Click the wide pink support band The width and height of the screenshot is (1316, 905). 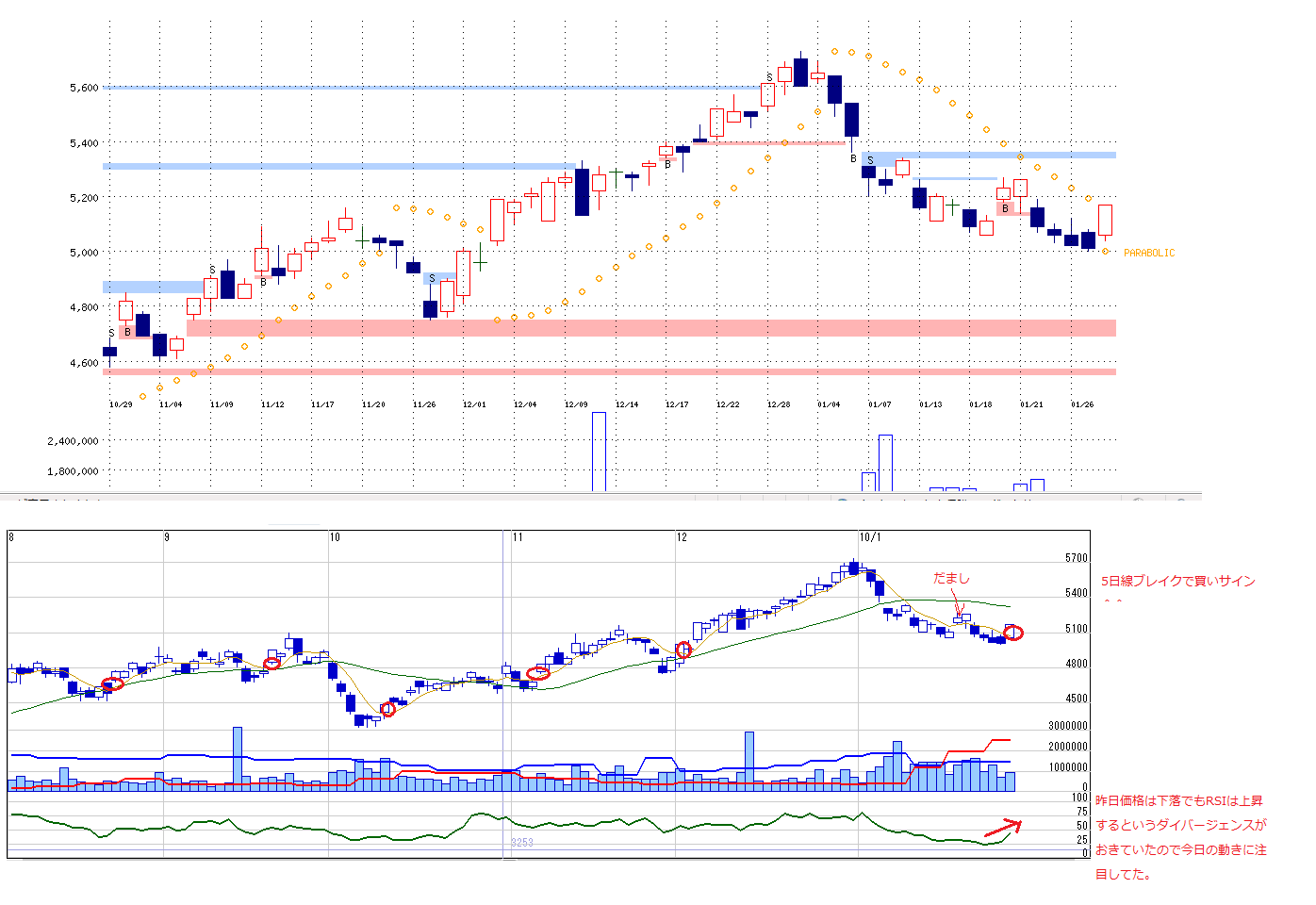[x=650, y=328]
